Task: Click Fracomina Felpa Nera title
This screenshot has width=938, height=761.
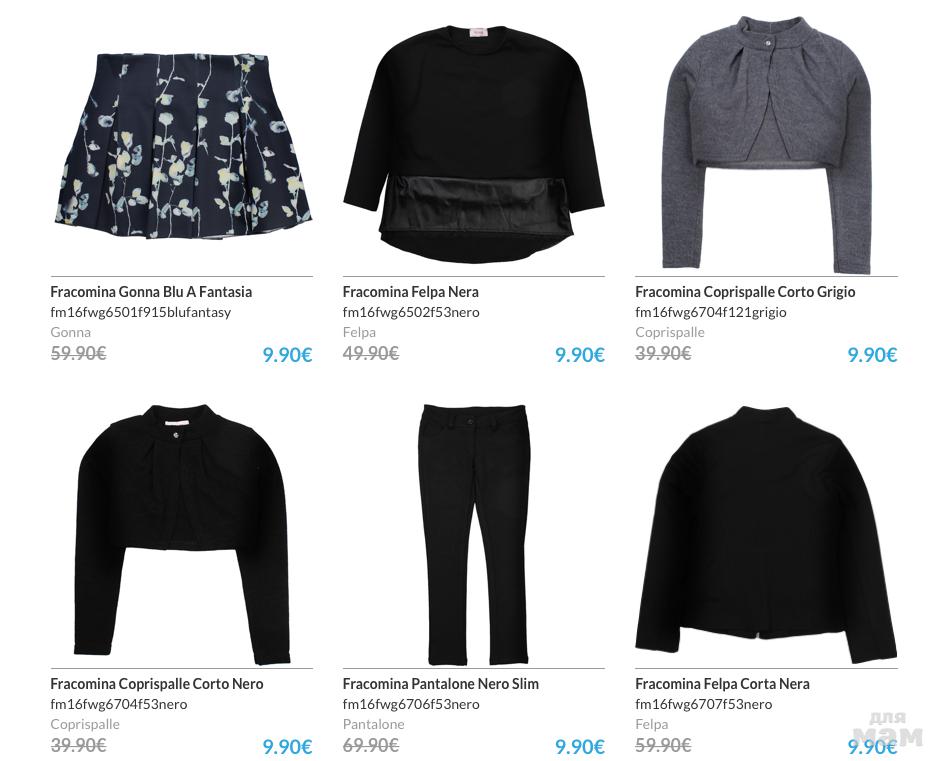Action: (x=410, y=292)
